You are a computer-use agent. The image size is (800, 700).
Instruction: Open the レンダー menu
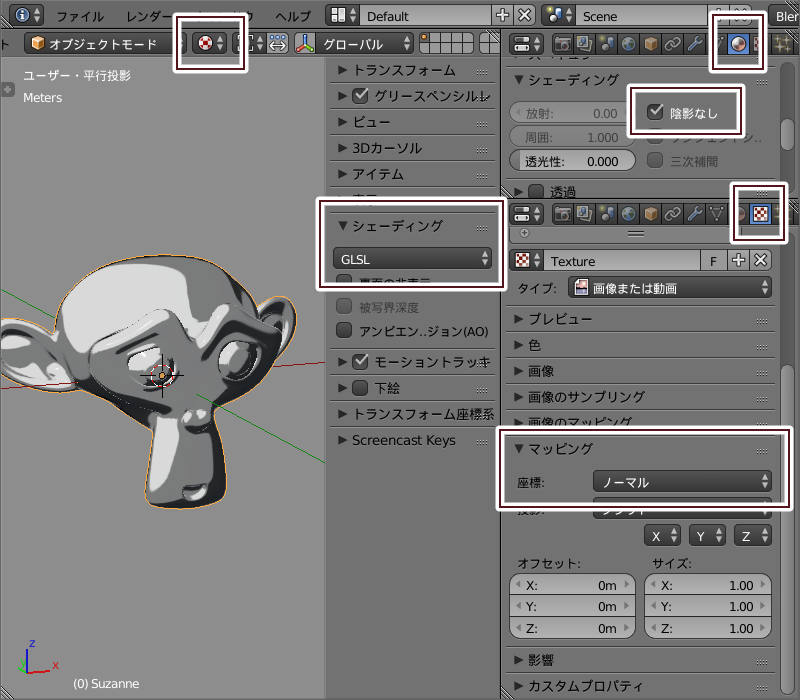coord(149,16)
